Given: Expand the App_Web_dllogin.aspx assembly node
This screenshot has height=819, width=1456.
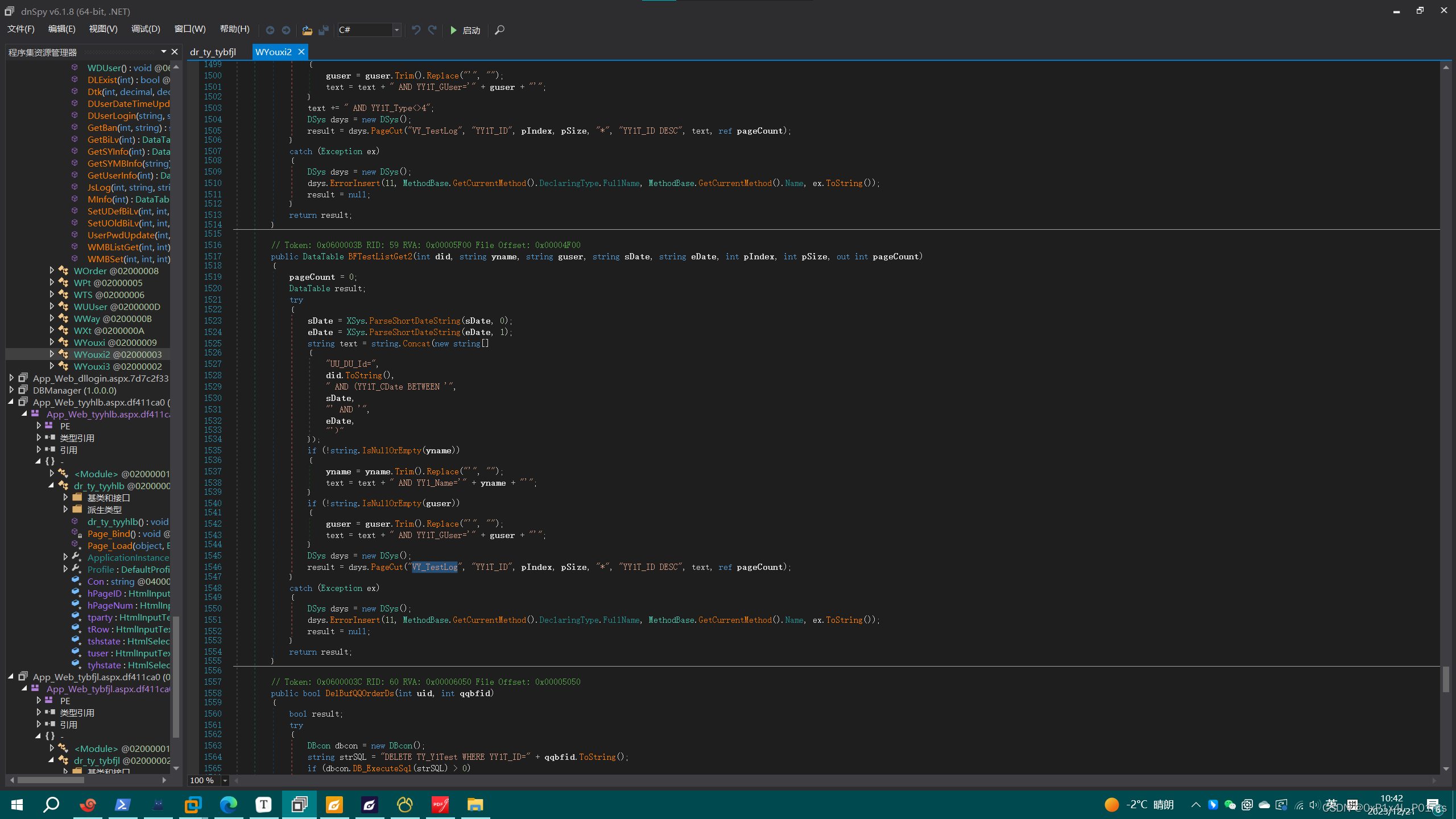Looking at the screenshot, I should [x=11, y=378].
